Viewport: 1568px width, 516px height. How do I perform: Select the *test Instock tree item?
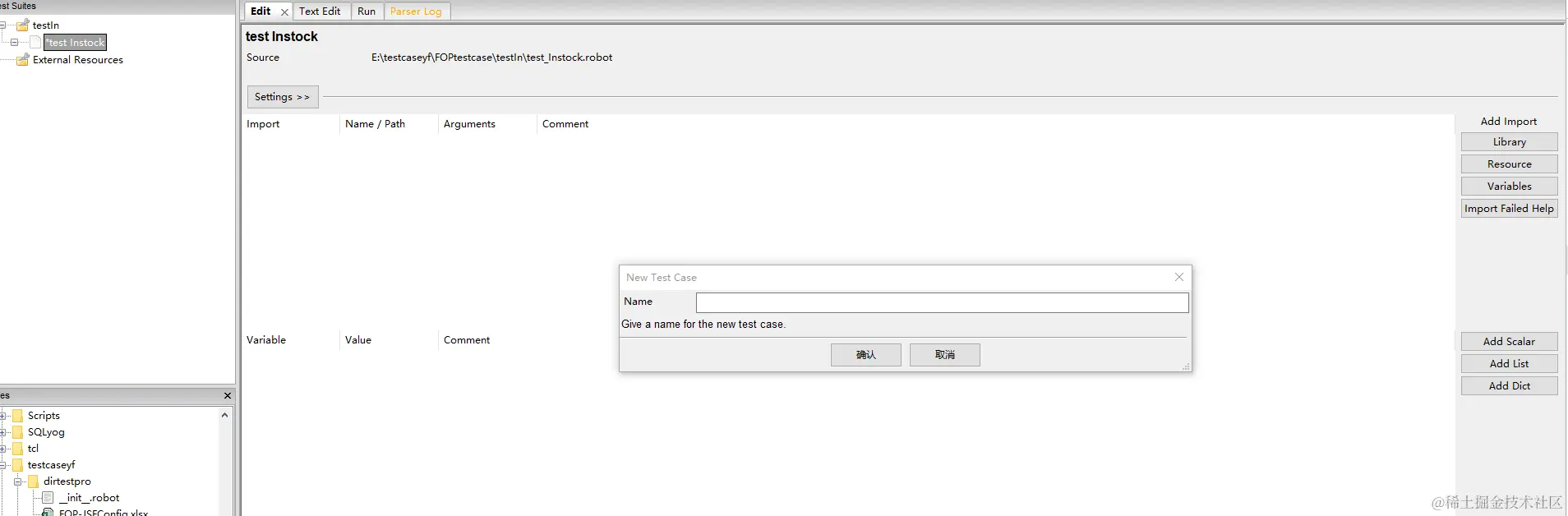click(x=75, y=43)
